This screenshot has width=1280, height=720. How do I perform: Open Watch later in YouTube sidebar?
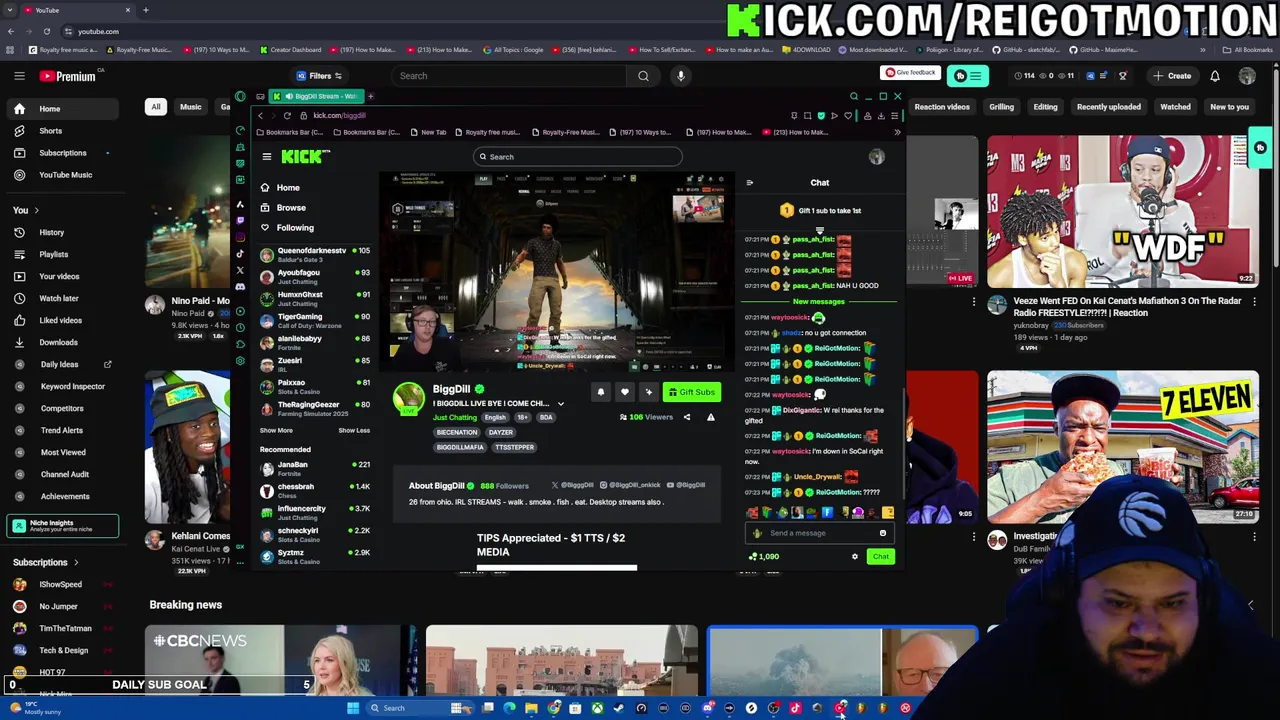pos(60,298)
